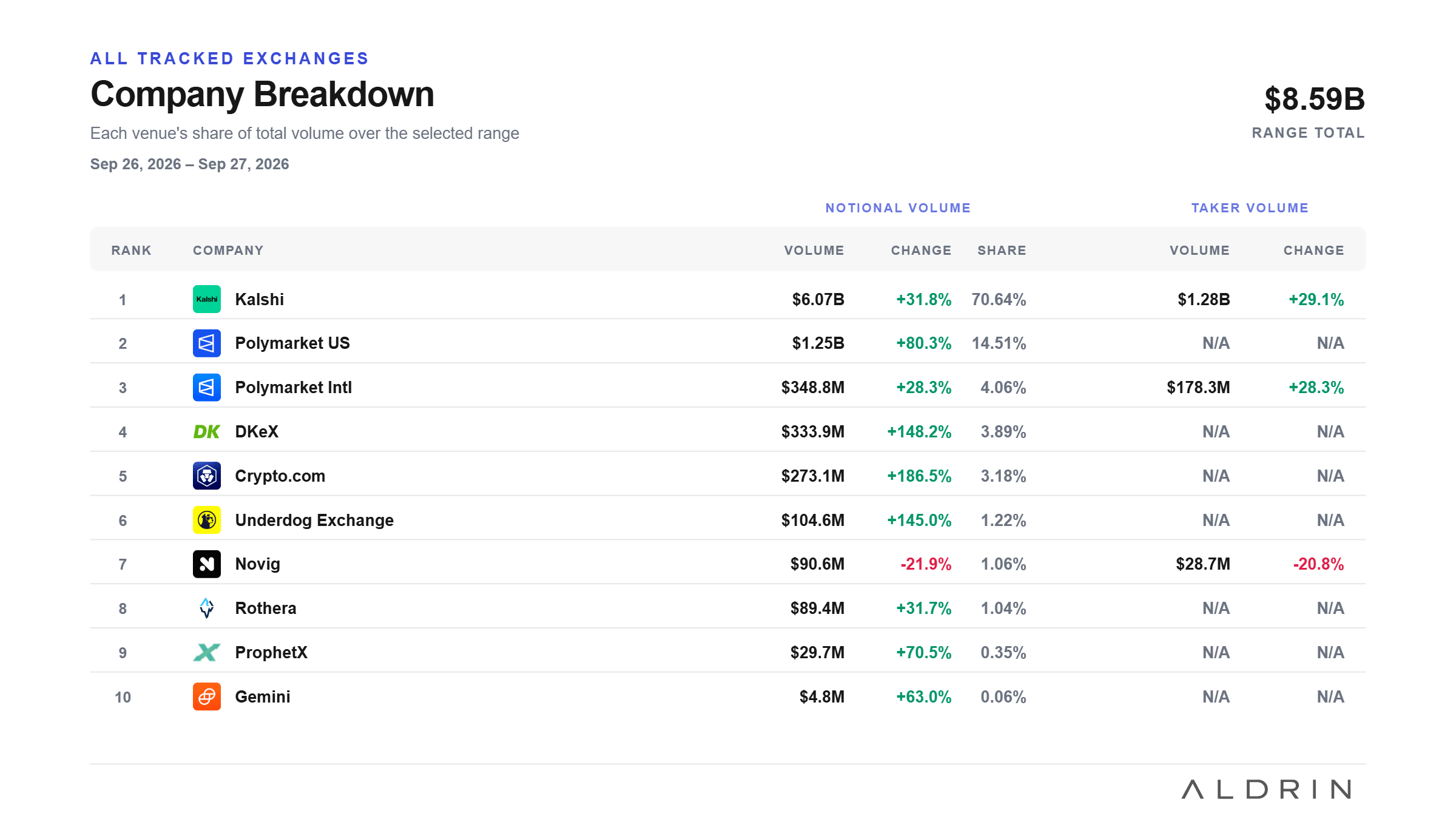Click the Underdog Exchange yellow logo
This screenshot has width=1456, height=819.
207,520
